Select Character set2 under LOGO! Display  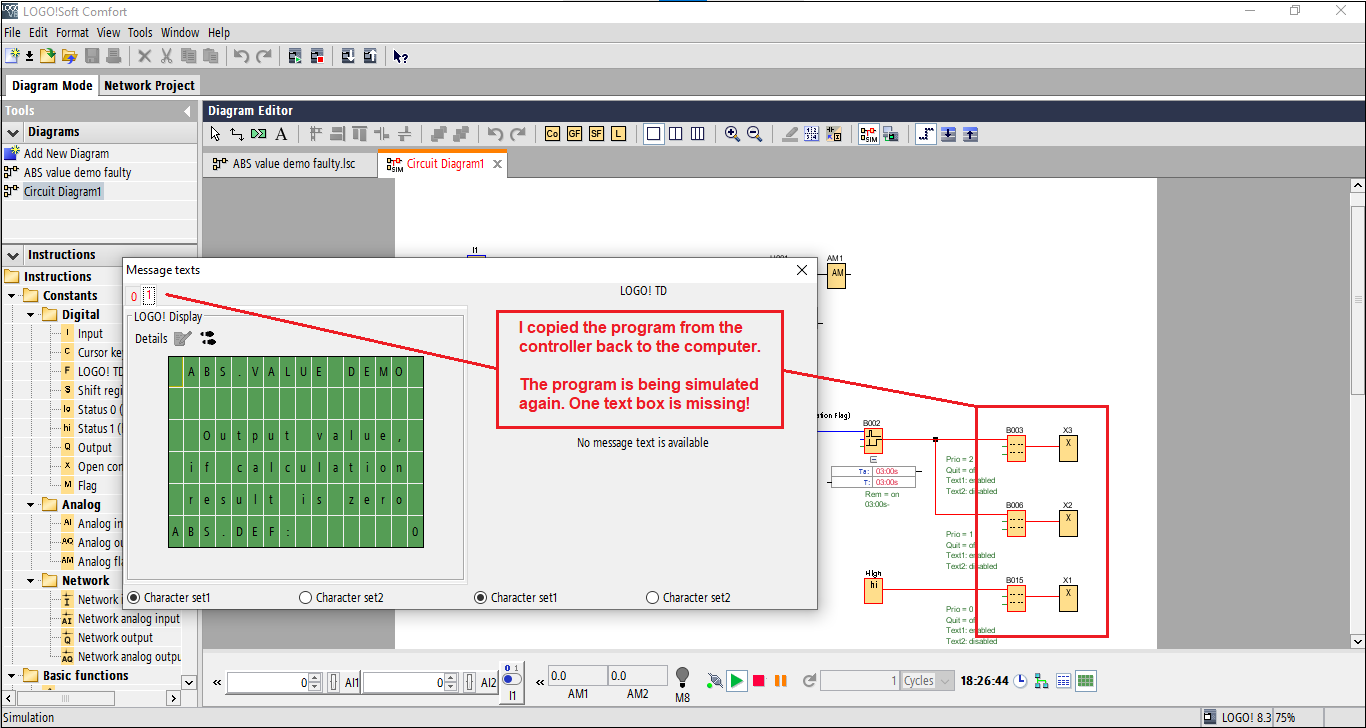[306, 598]
